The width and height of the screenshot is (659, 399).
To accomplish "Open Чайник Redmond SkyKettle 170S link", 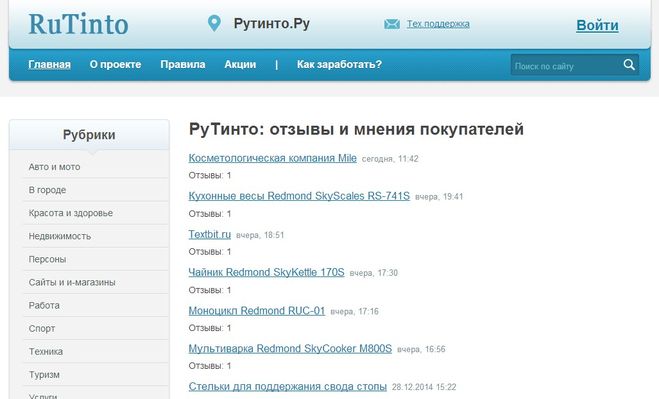I will pos(266,272).
